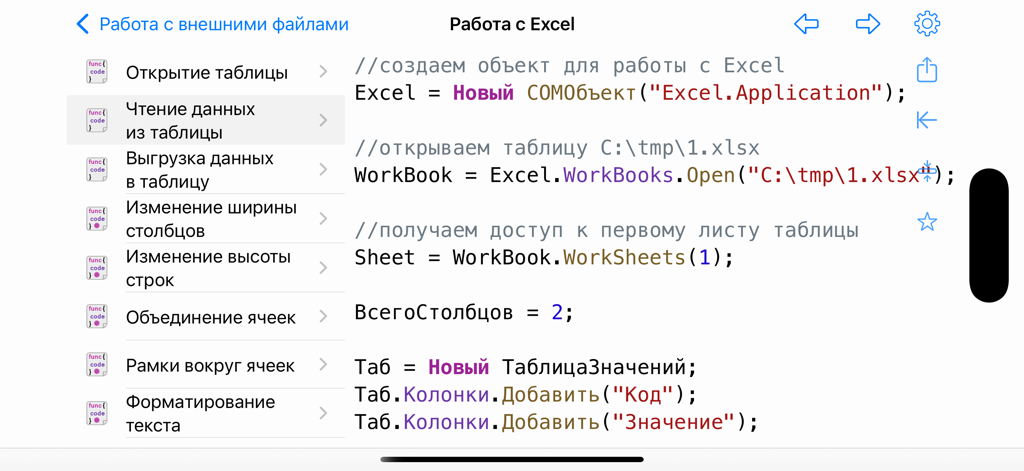Open Объединение ячеек topic

coord(210,317)
